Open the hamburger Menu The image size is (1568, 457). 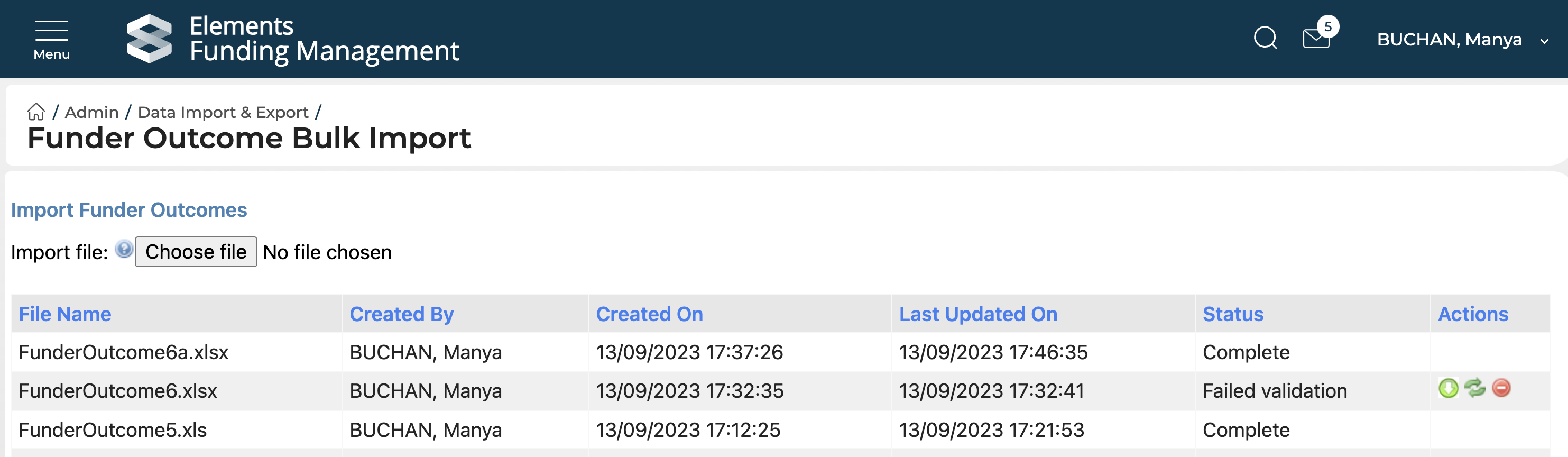click(52, 39)
